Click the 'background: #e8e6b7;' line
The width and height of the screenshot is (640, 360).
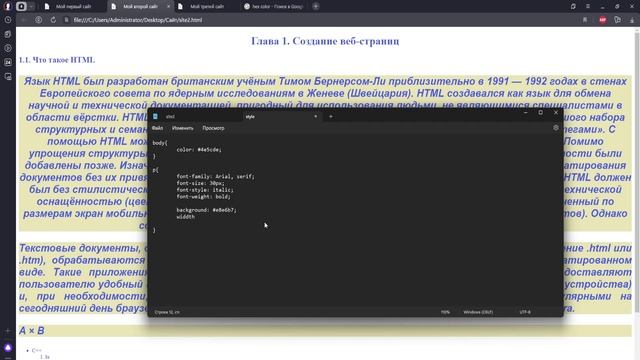pyautogui.click(x=206, y=210)
